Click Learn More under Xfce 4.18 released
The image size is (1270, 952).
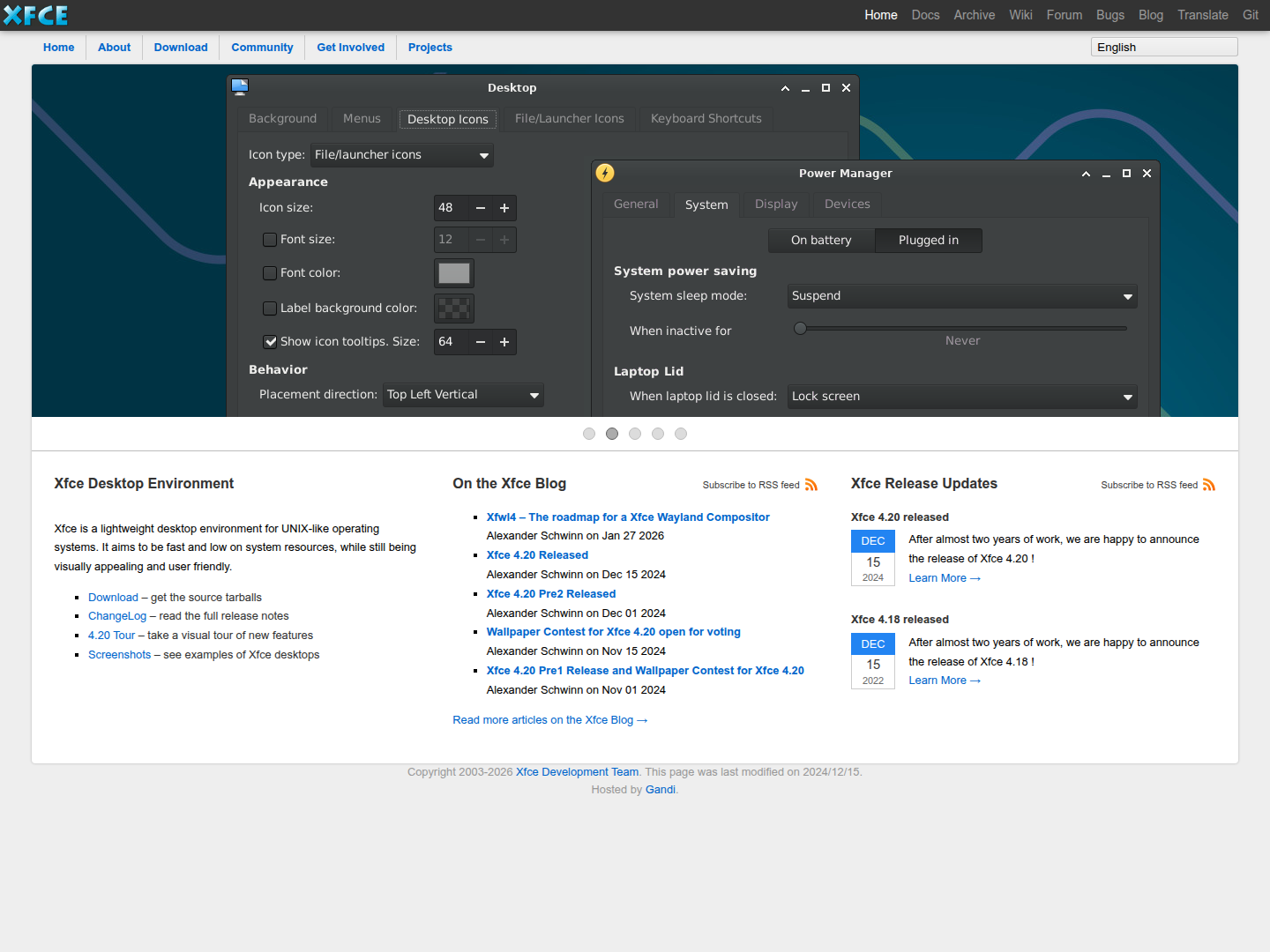pyautogui.click(x=945, y=681)
